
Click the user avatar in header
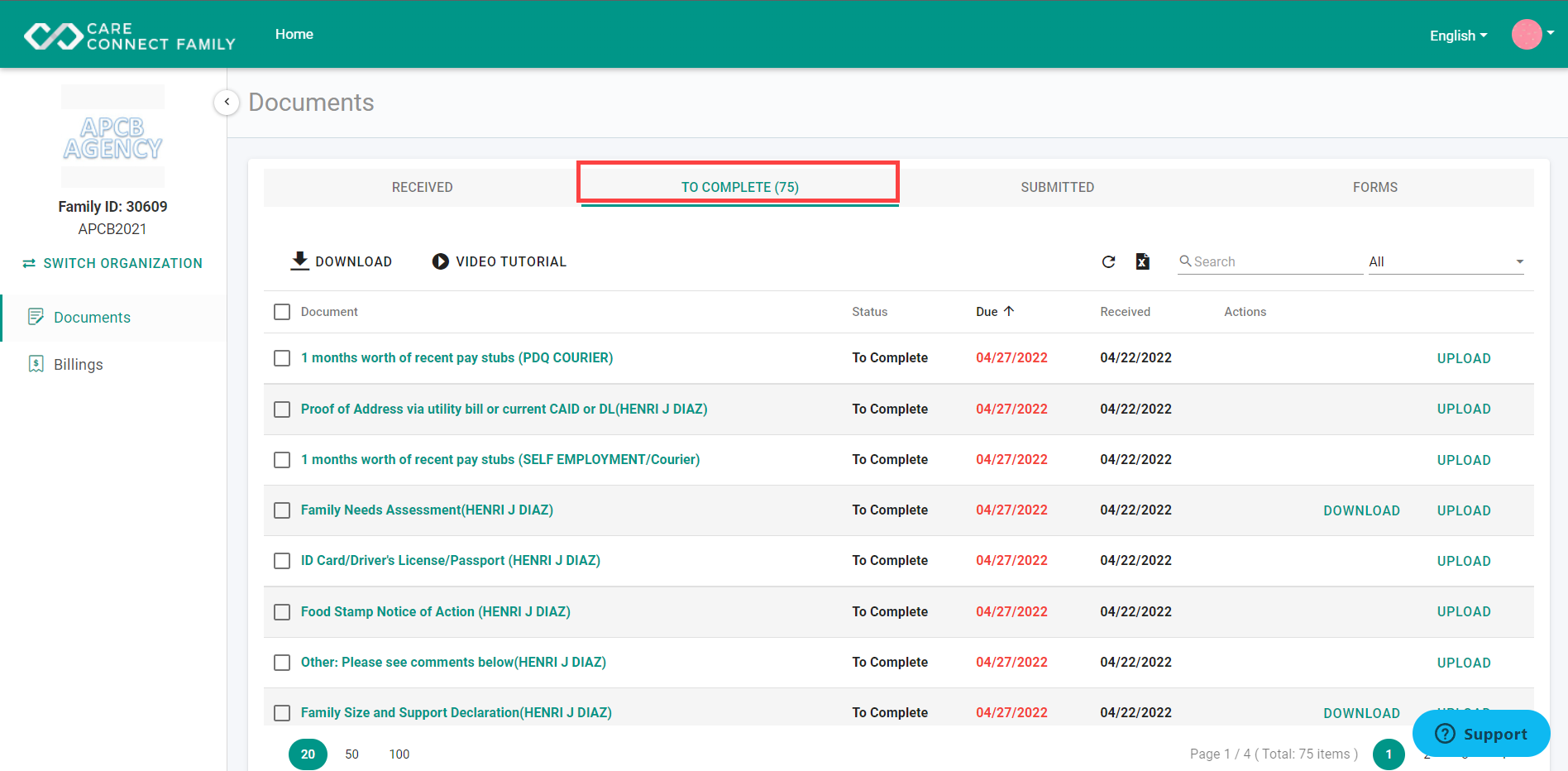(1527, 35)
